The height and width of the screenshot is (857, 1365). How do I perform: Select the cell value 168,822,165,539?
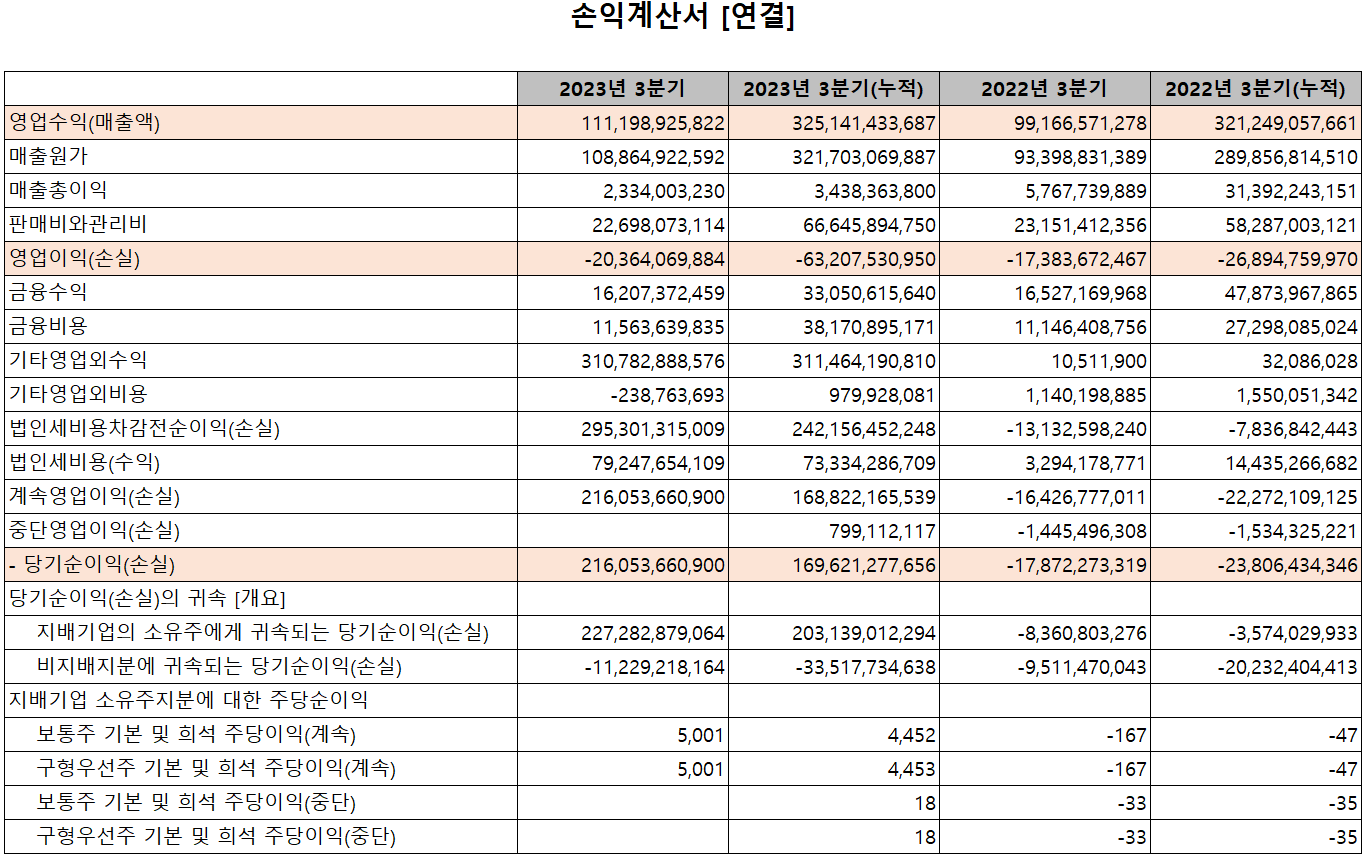pos(865,498)
